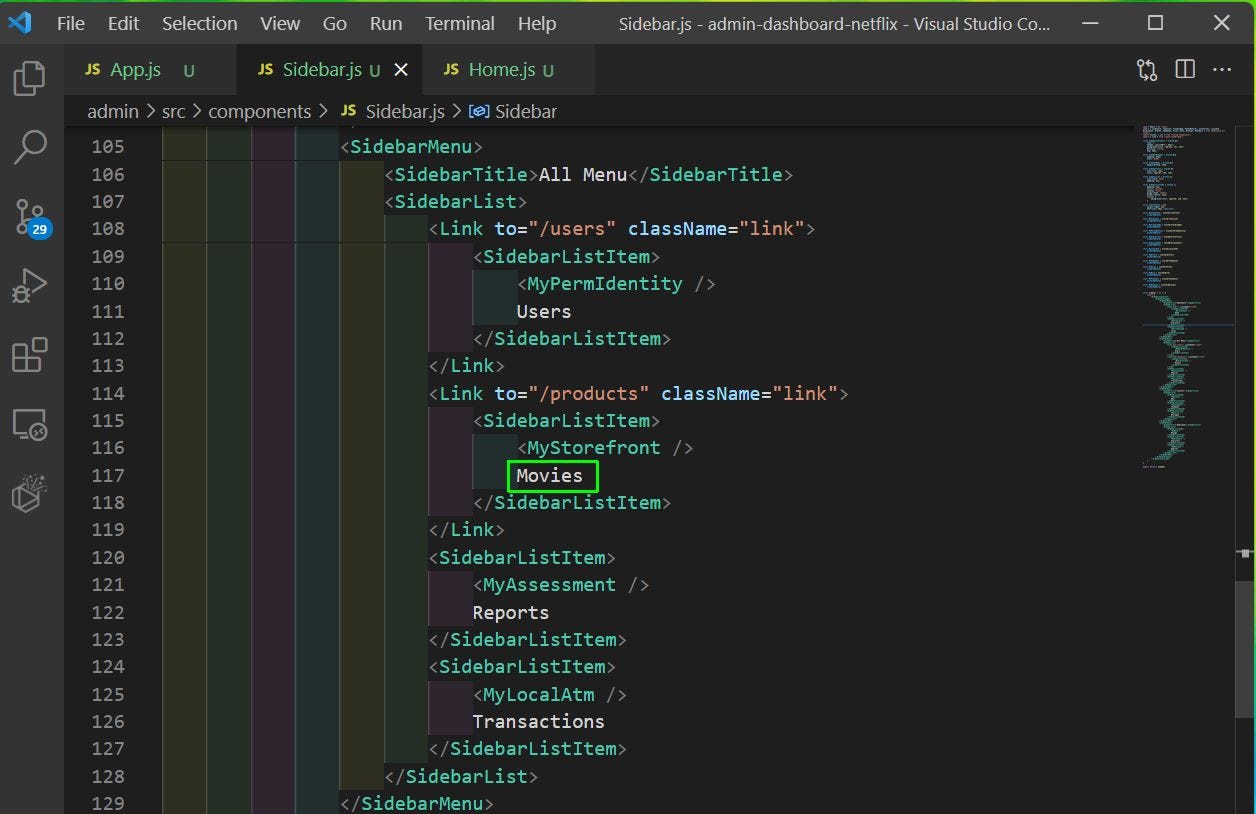1256x814 pixels.
Task: Click opening SidebarListItem tag on line 120
Action: (x=522, y=557)
